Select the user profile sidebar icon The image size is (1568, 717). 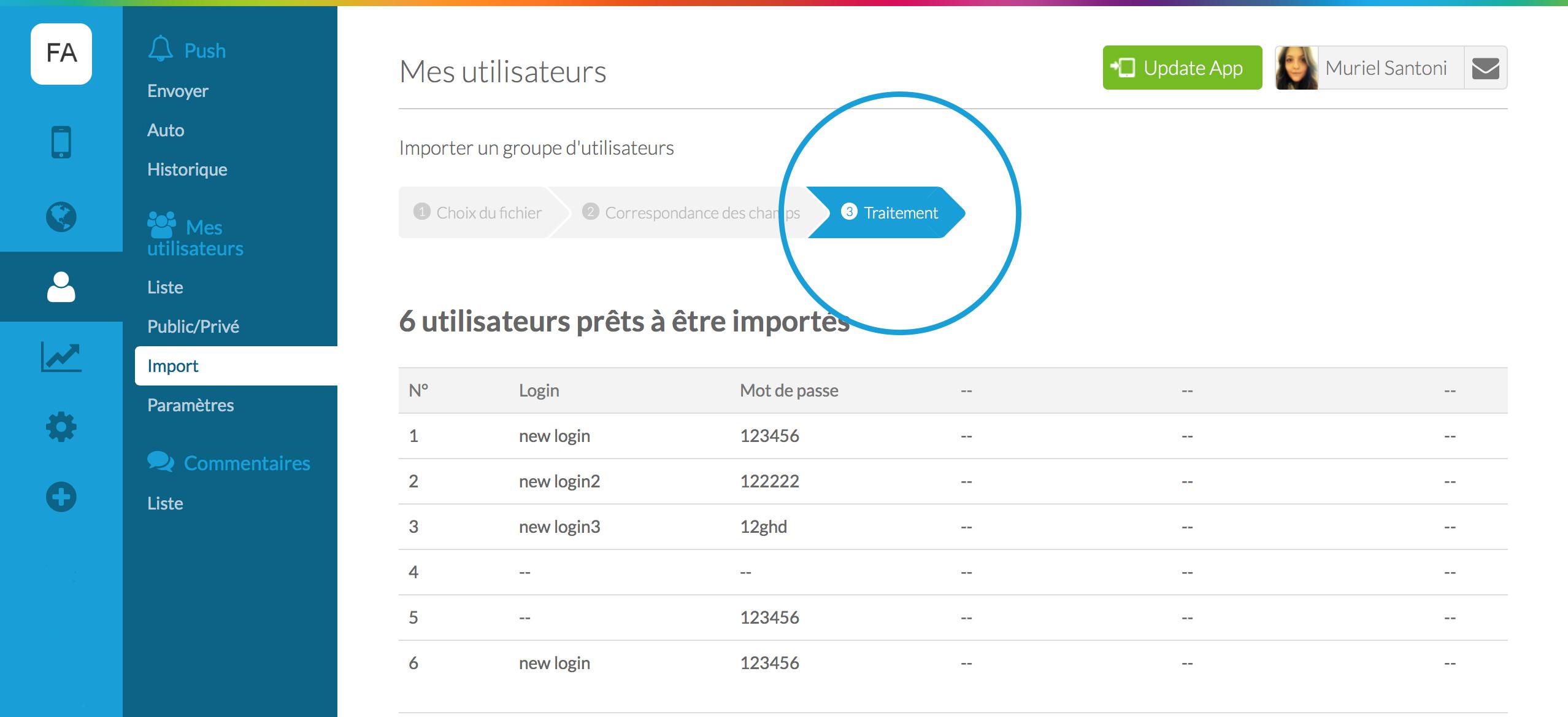(x=61, y=287)
